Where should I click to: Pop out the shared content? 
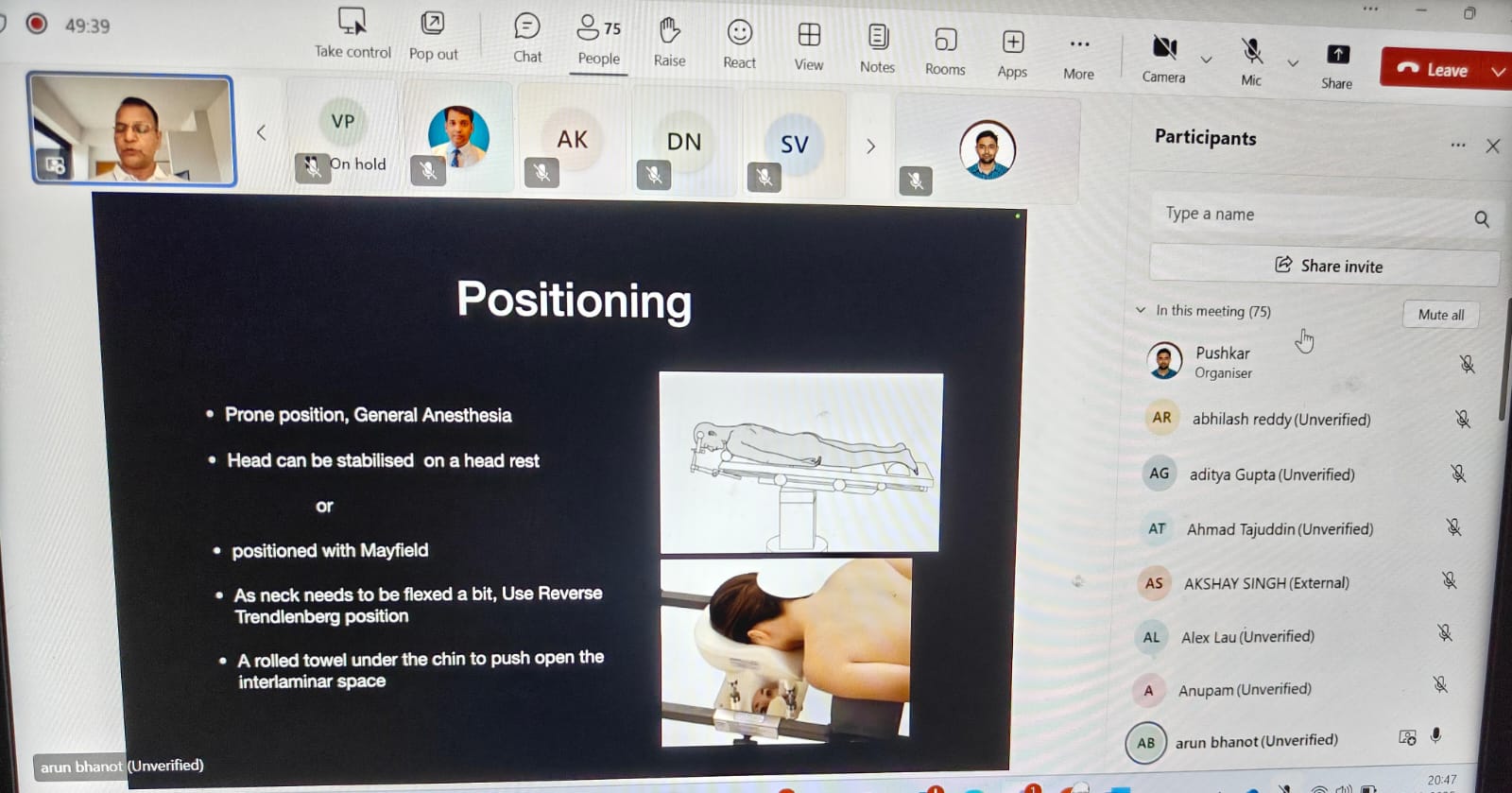tap(433, 36)
